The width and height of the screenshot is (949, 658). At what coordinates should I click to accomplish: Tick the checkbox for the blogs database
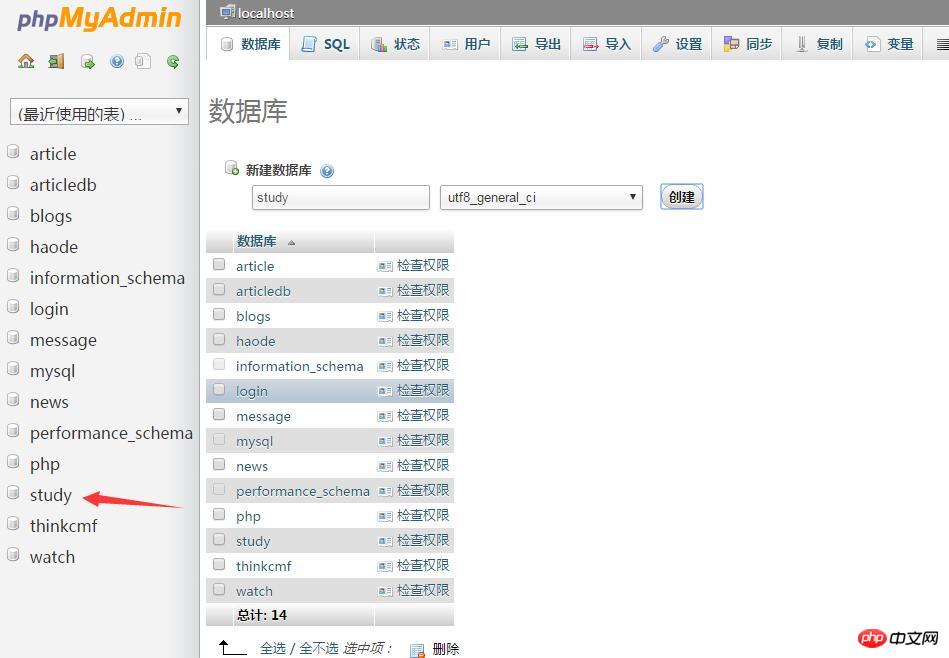[219, 315]
